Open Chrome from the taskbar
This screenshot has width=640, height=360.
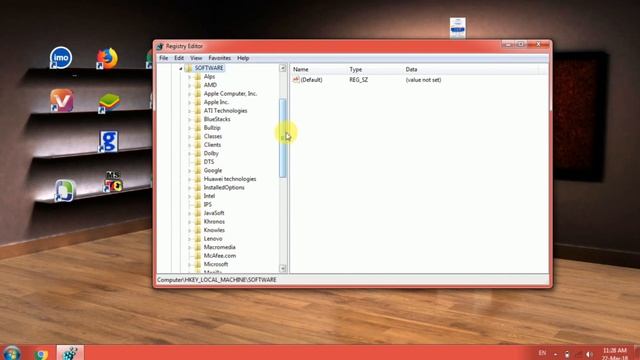41,354
